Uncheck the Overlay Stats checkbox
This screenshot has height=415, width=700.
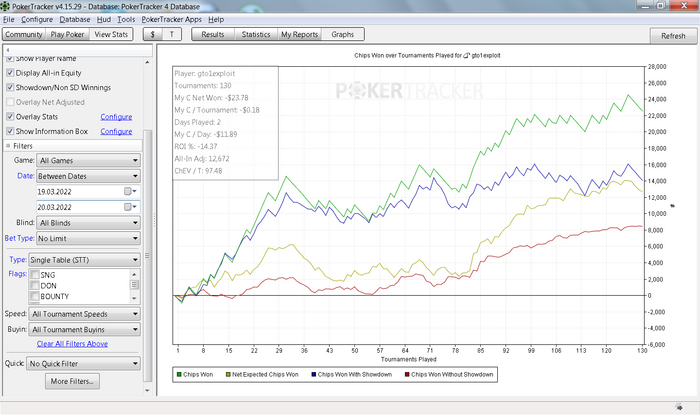click(x=10, y=116)
